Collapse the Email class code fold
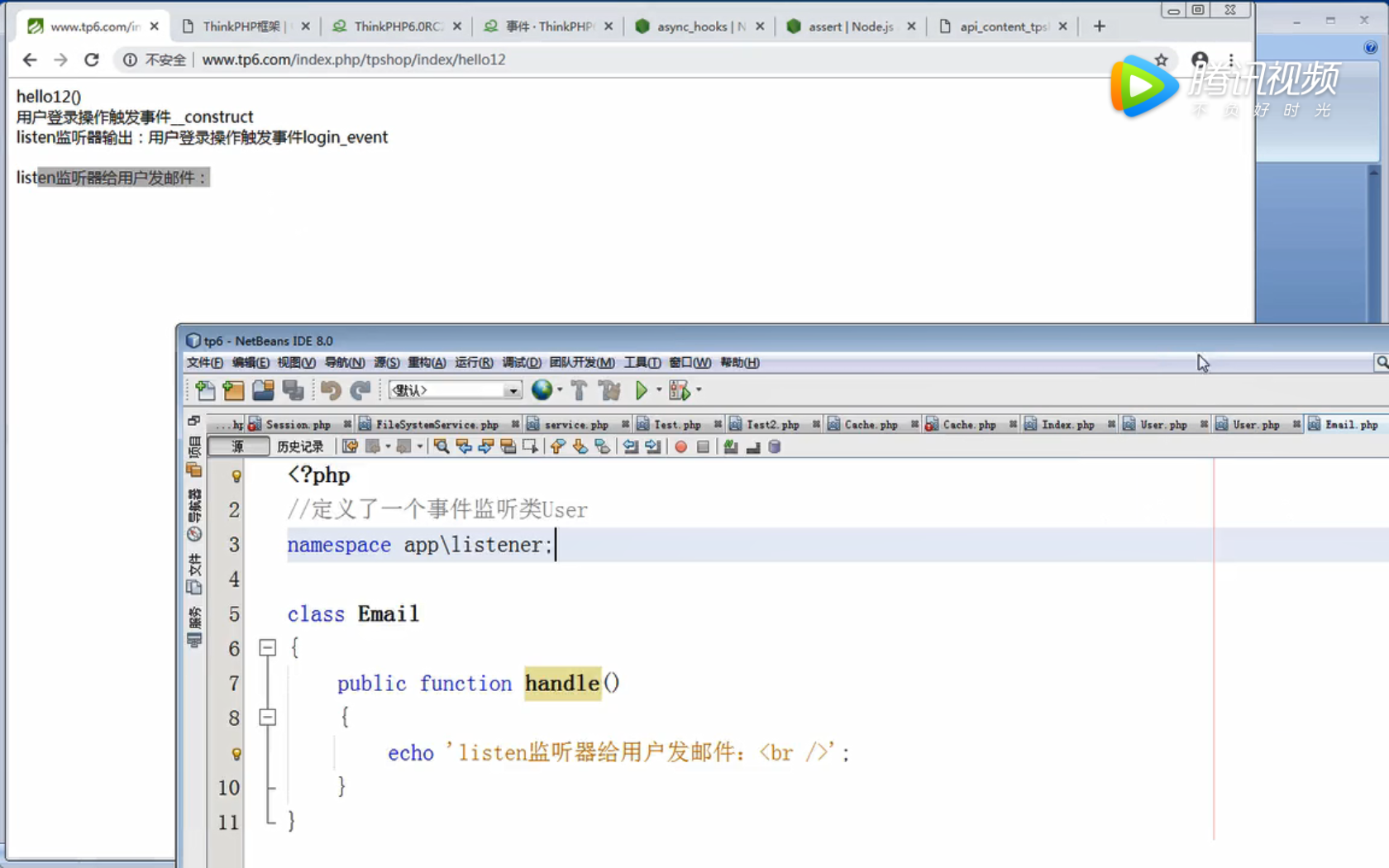The image size is (1389, 868). pyautogui.click(x=267, y=647)
